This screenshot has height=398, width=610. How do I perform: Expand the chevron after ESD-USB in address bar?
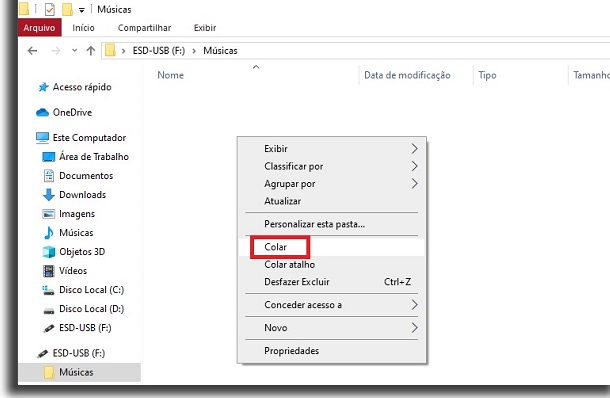(194, 51)
